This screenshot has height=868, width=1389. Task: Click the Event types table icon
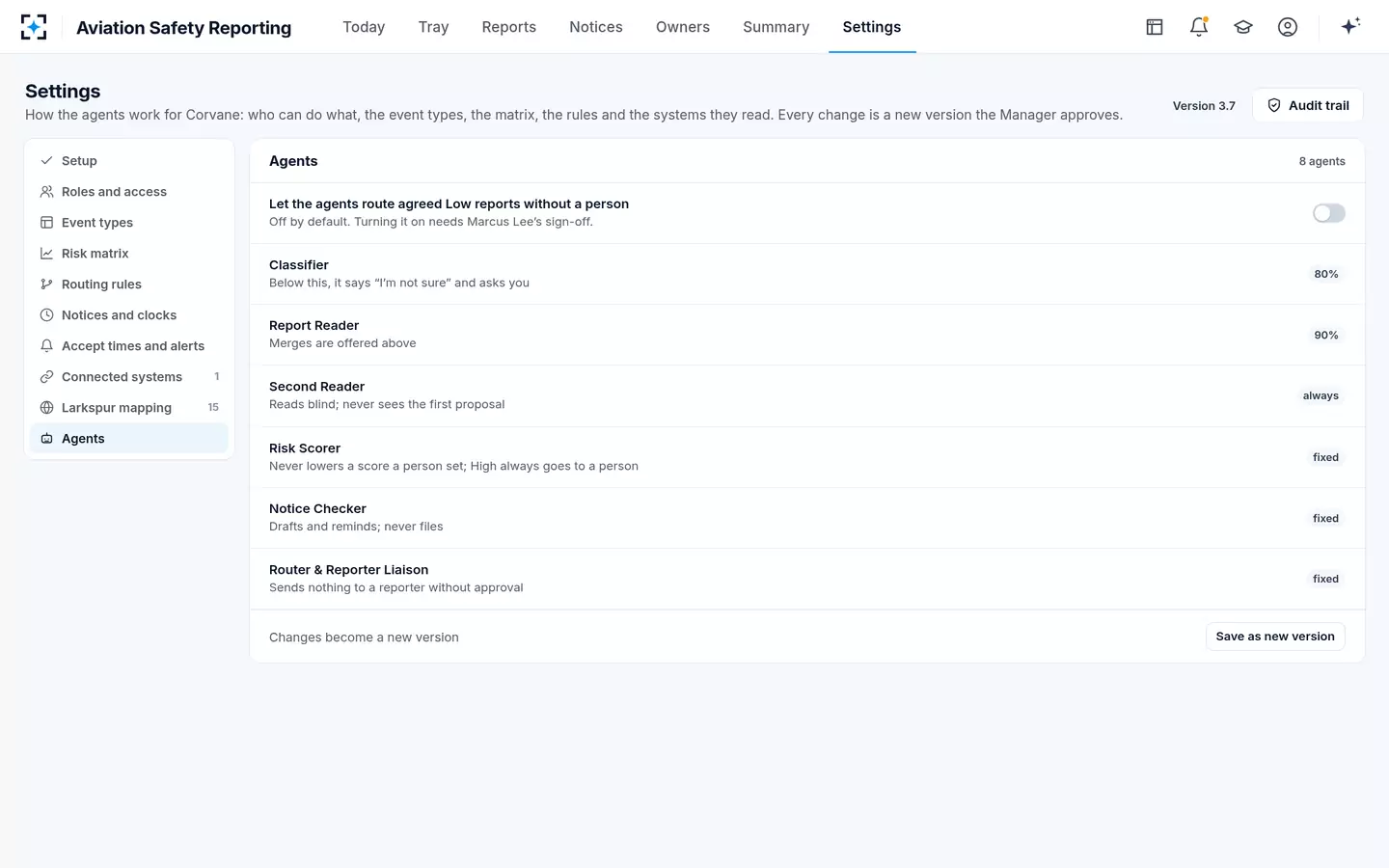click(x=46, y=223)
